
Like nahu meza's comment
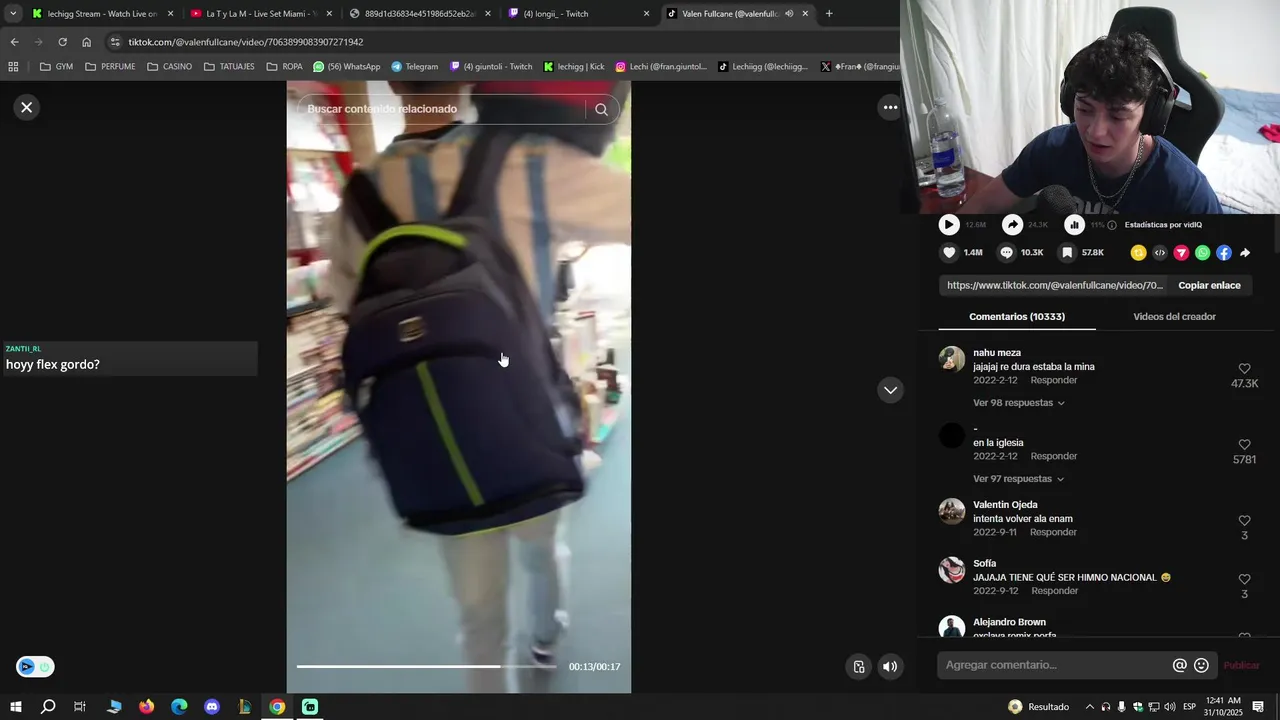point(1244,369)
